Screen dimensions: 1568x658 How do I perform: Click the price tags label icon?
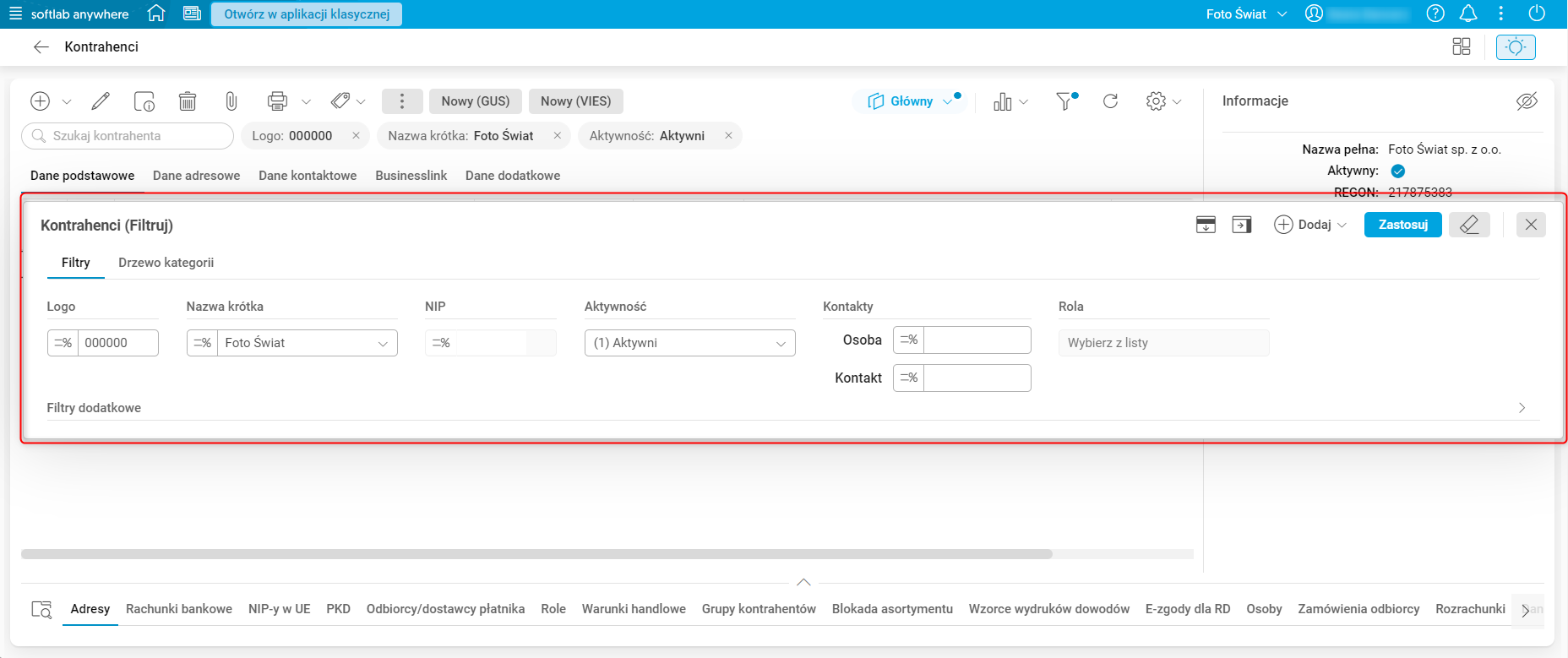[x=340, y=101]
